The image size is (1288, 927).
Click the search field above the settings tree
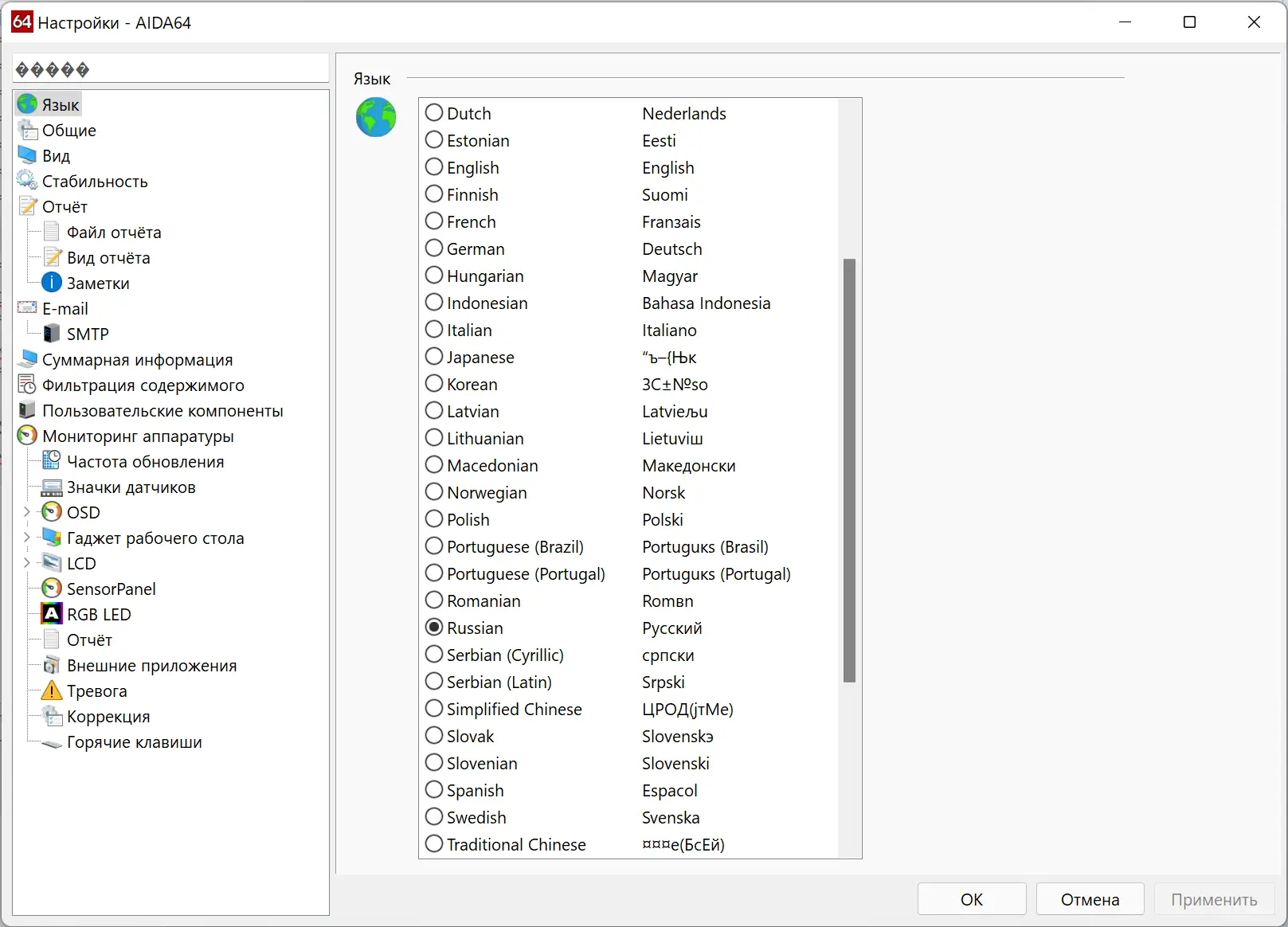[170, 68]
